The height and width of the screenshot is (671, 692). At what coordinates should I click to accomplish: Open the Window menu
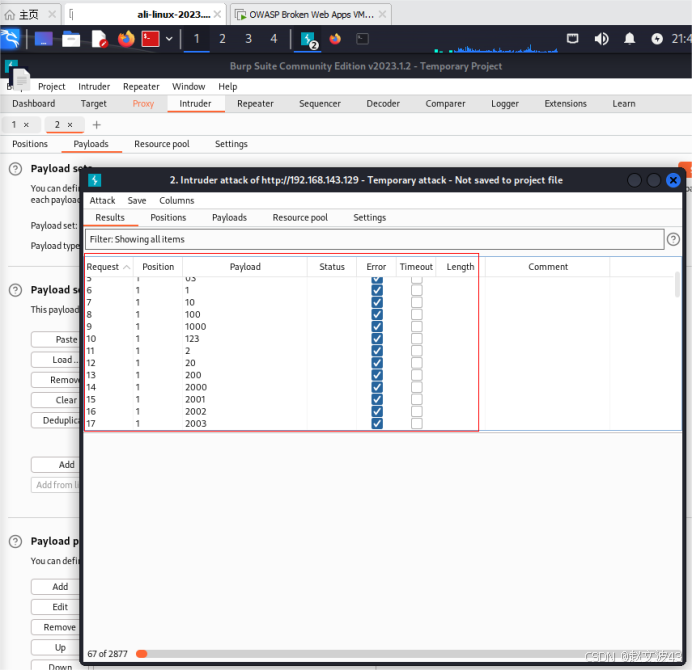(x=188, y=87)
